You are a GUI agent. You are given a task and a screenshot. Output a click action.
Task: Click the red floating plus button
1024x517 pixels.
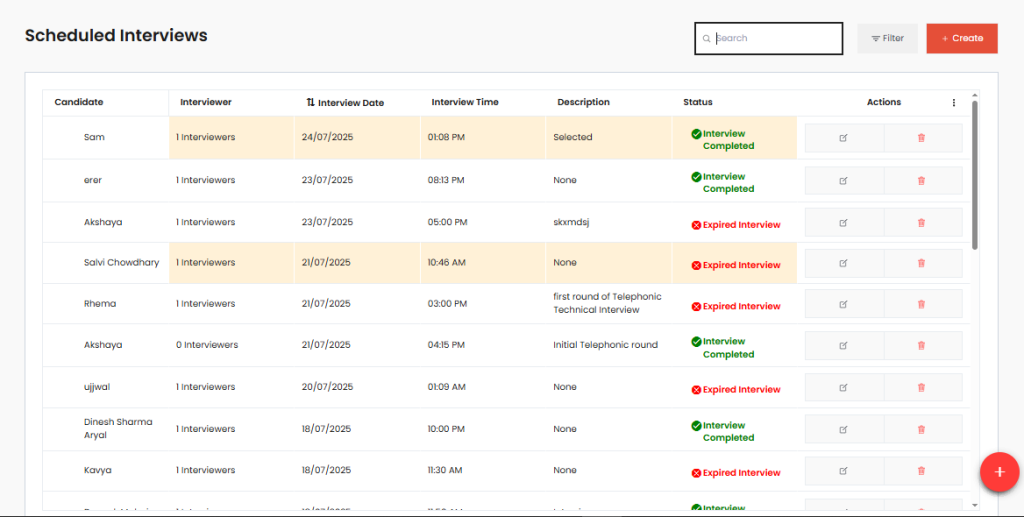(998, 472)
